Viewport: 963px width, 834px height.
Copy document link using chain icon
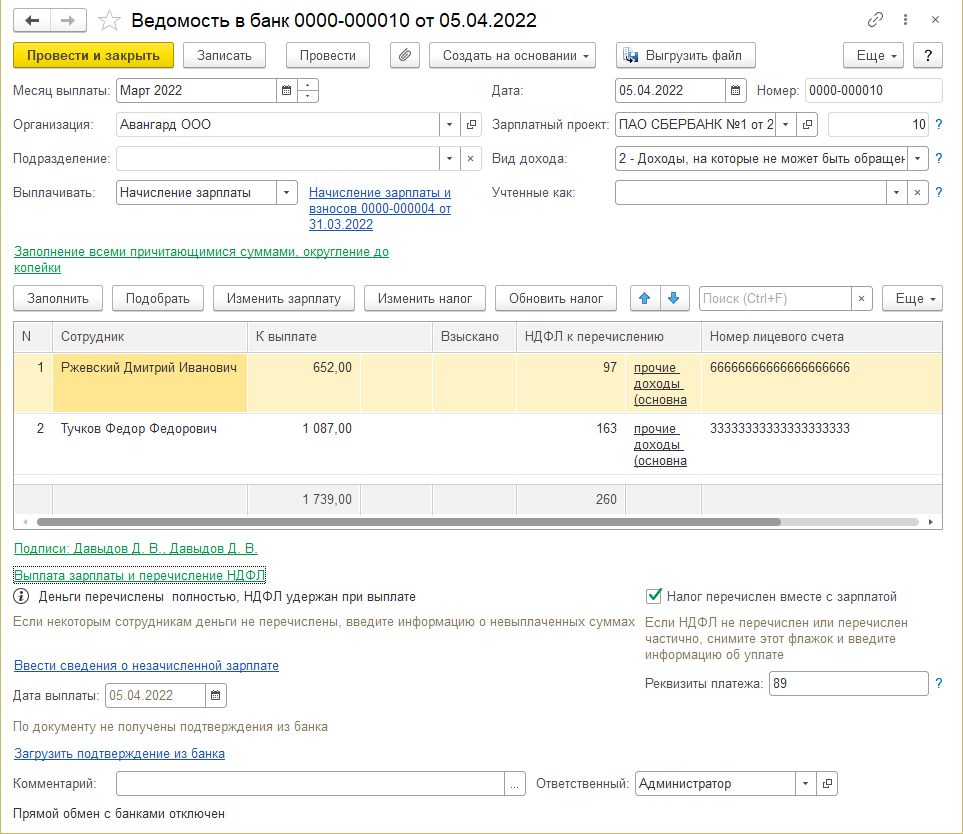(x=876, y=20)
